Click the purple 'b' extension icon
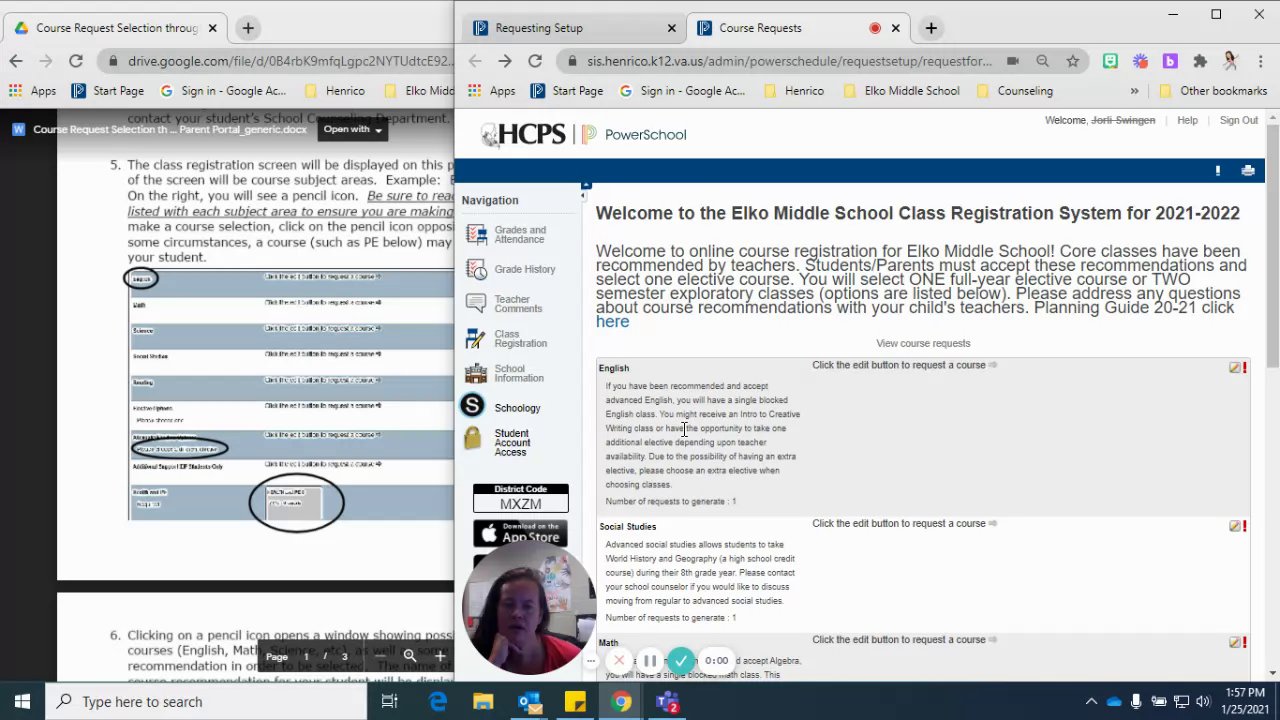The width and height of the screenshot is (1280, 720). tap(1170, 61)
